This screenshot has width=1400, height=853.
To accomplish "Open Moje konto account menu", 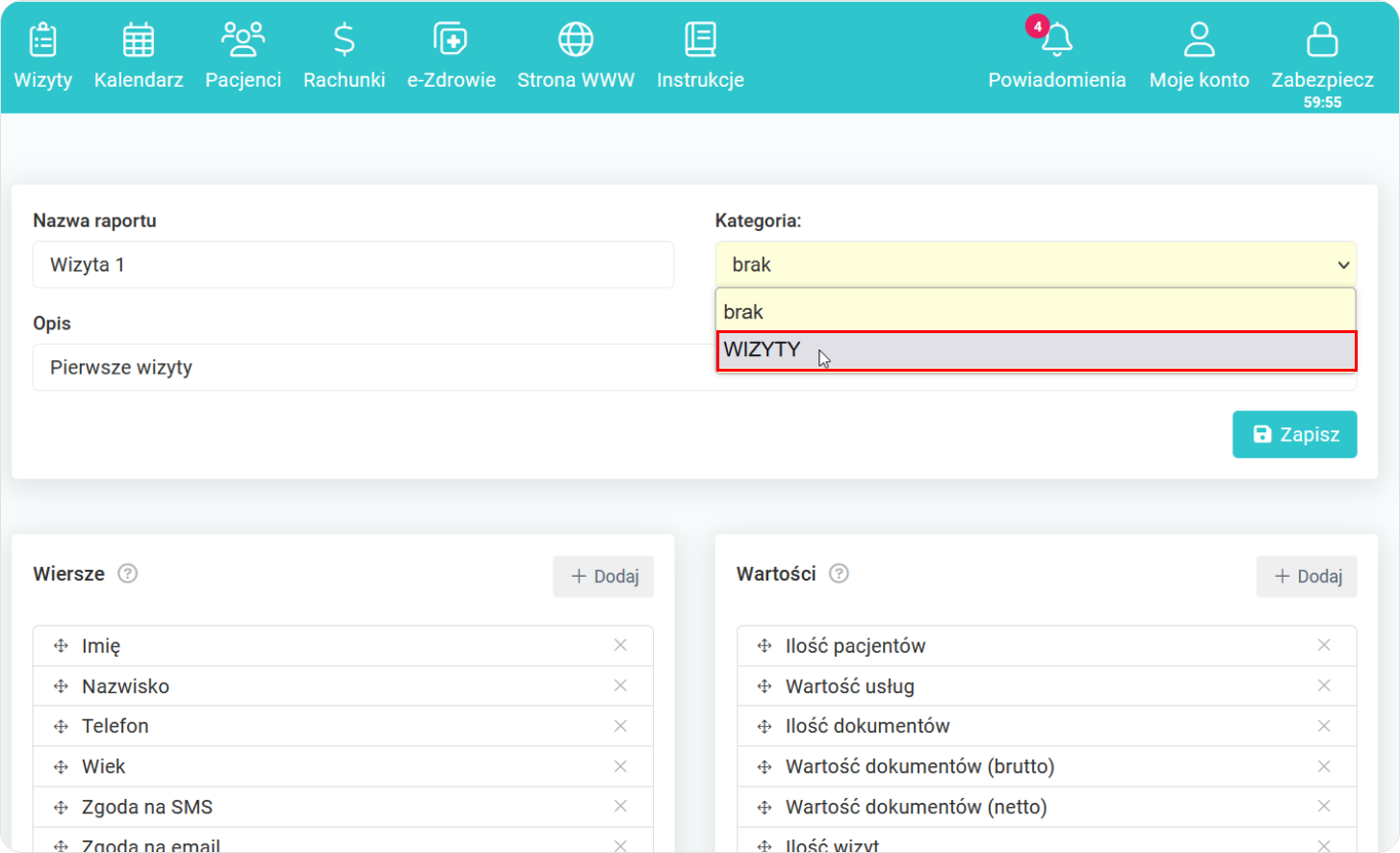I will click(1199, 57).
